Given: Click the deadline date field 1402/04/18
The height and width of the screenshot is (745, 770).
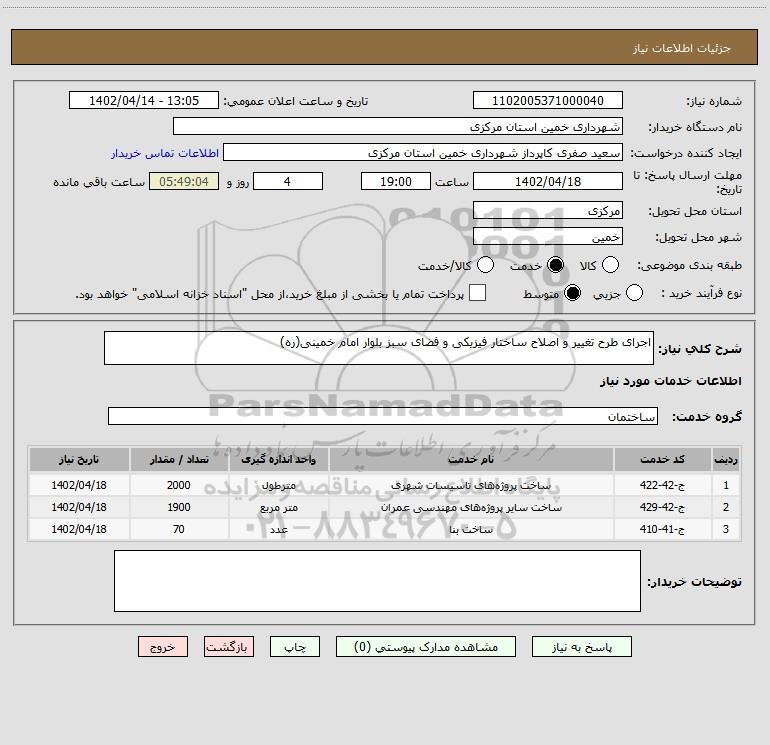Looking at the screenshot, I should pos(548,181).
